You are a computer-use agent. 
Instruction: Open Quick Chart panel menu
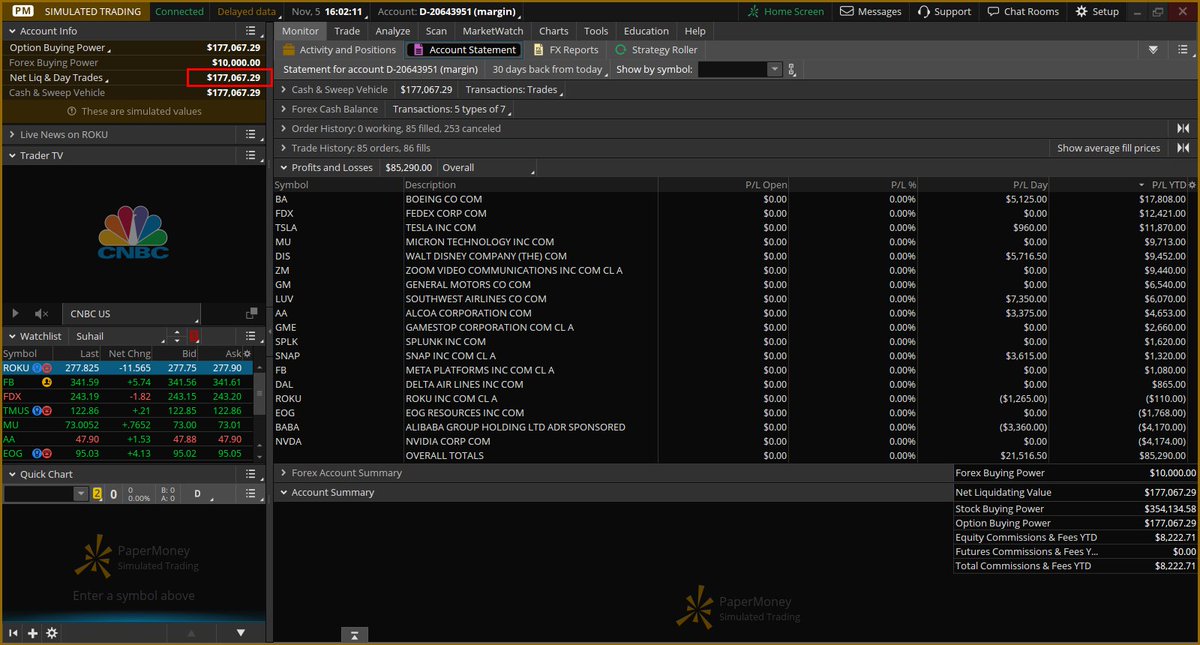pos(253,474)
